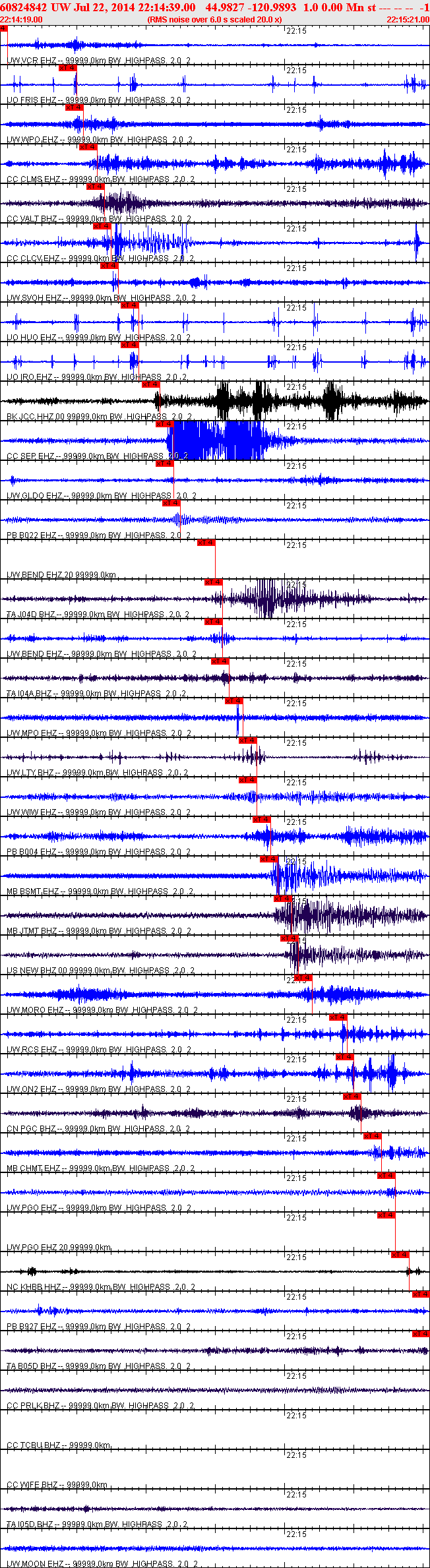Viewport: 430px width, 1568px height.
Task: Select the CN PGC BHZ trace label
Action: 99,1129
